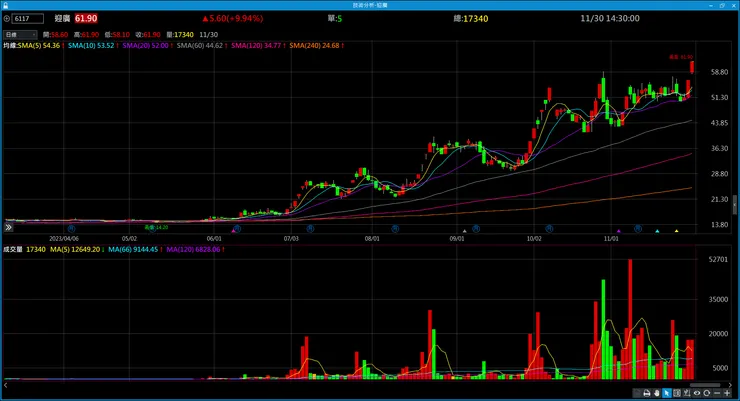Click the vertical scrollbar handle at right edge
The width and height of the screenshot is (740, 401).
click(735, 205)
